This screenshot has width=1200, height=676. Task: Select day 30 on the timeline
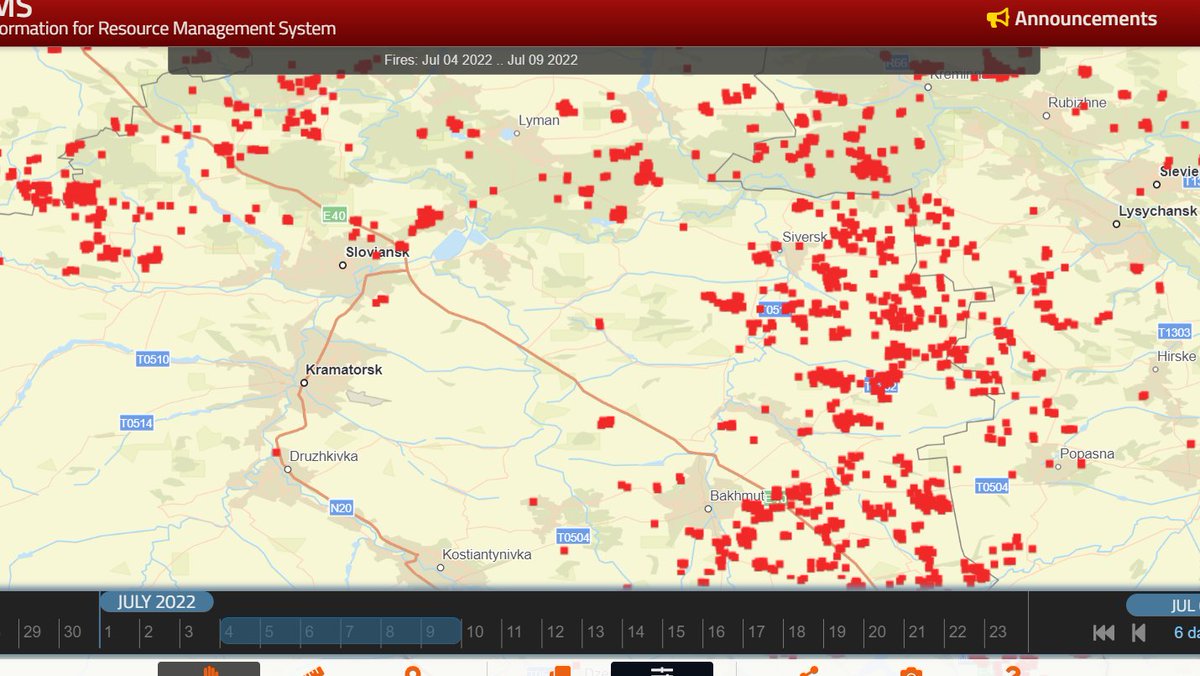pos(72,632)
